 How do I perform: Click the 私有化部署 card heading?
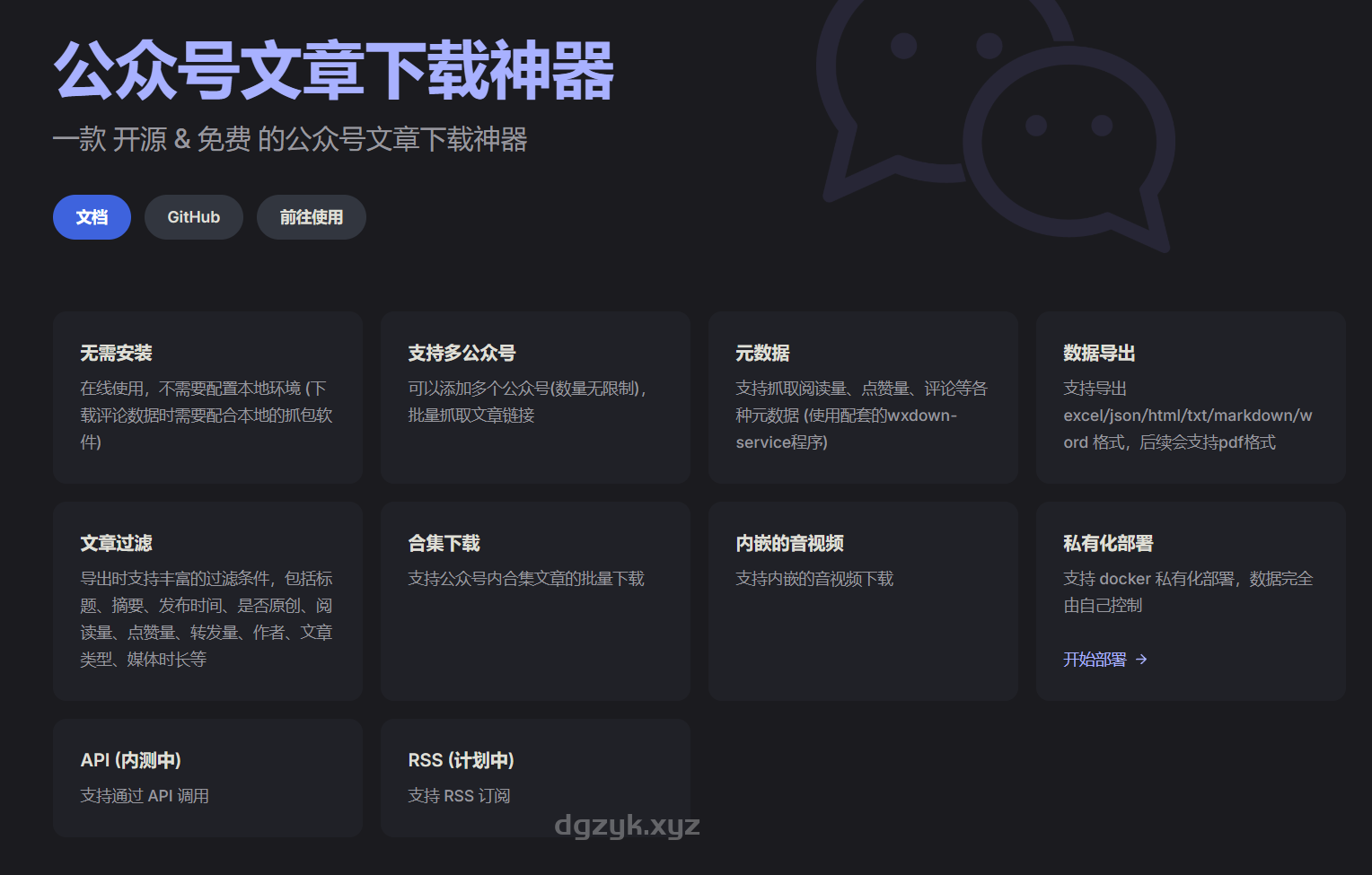1108,543
